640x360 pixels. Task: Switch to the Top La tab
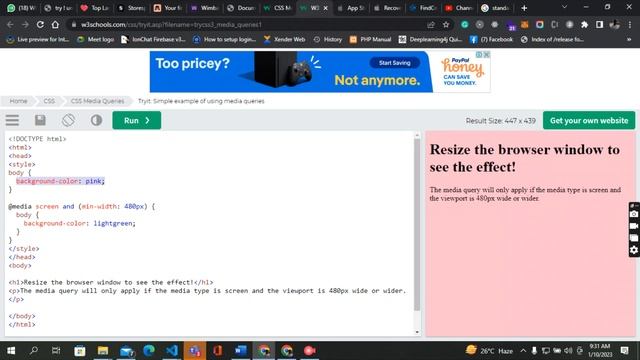click(x=95, y=8)
